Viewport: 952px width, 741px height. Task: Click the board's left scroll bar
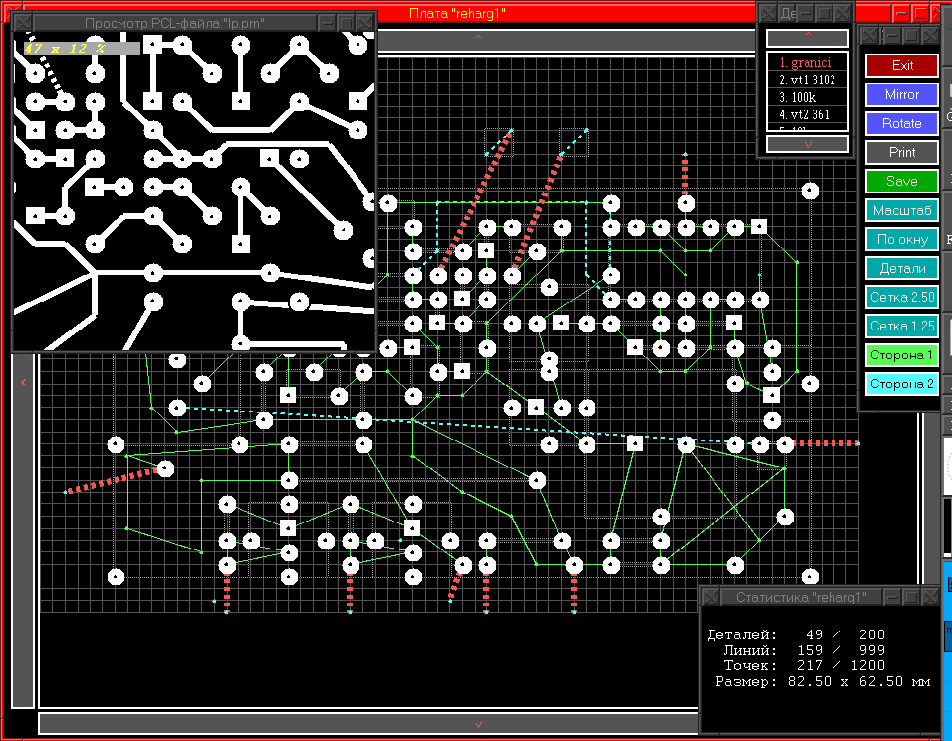23,530
